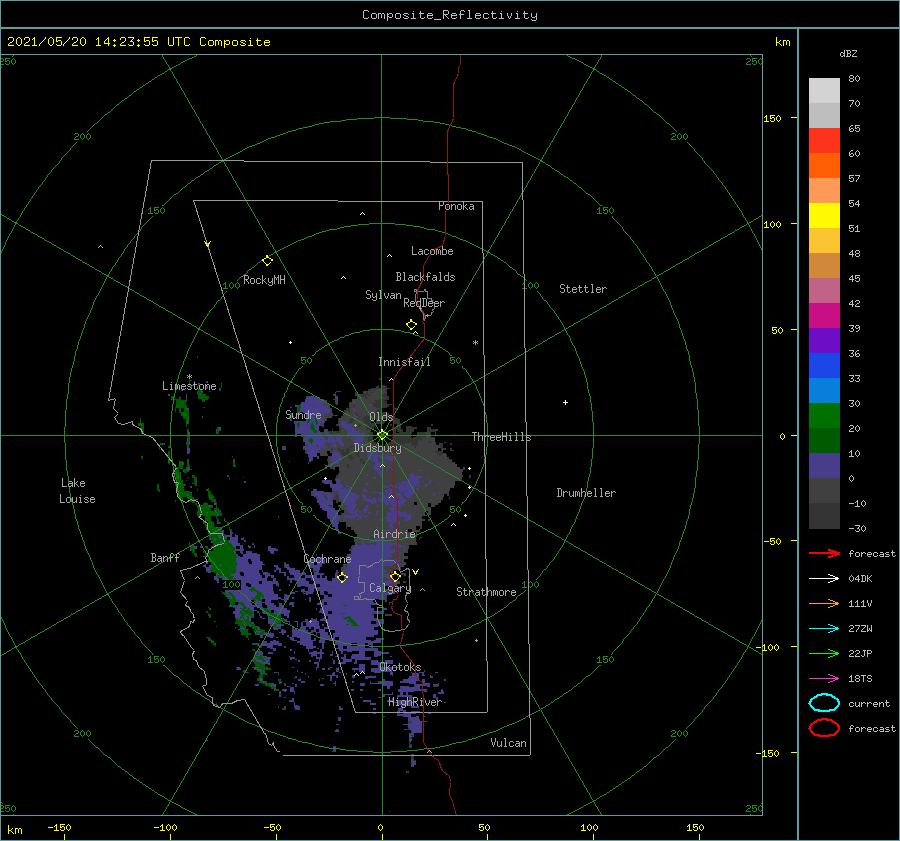900x841 pixels.
Task: Click the RockyMH town label
Action: [264, 280]
